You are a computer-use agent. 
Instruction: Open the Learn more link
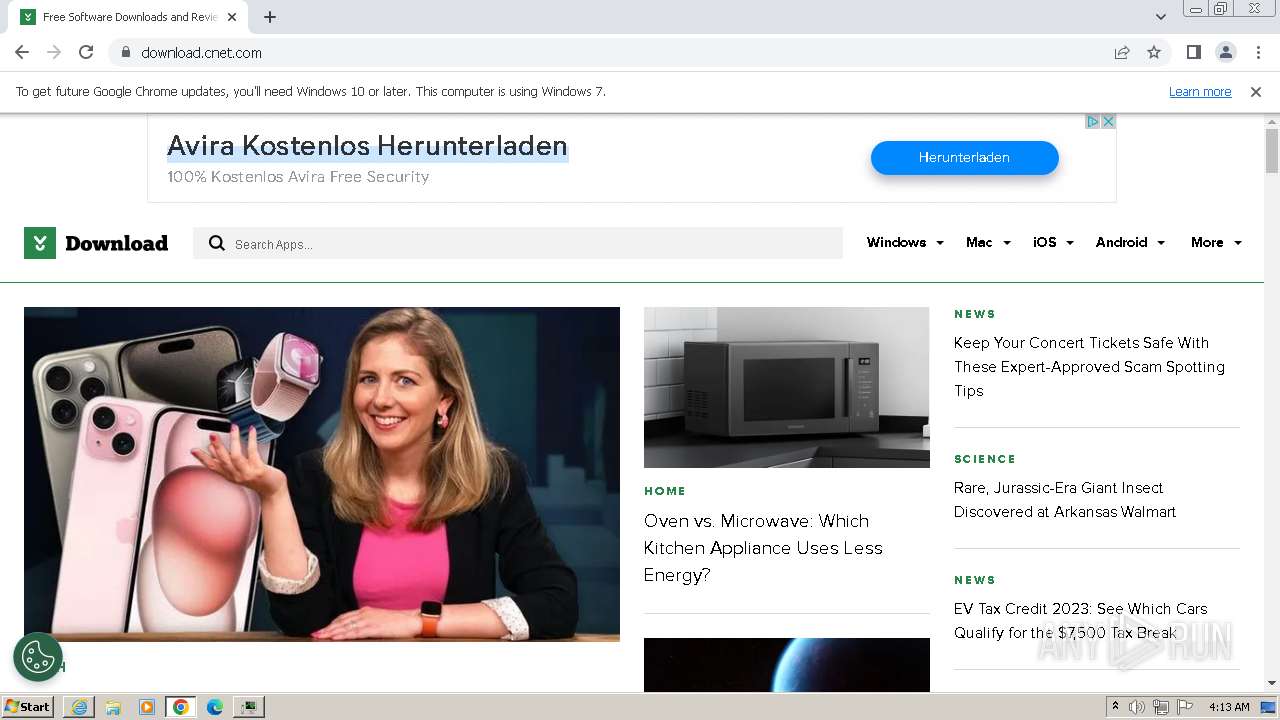pos(1200,91)
